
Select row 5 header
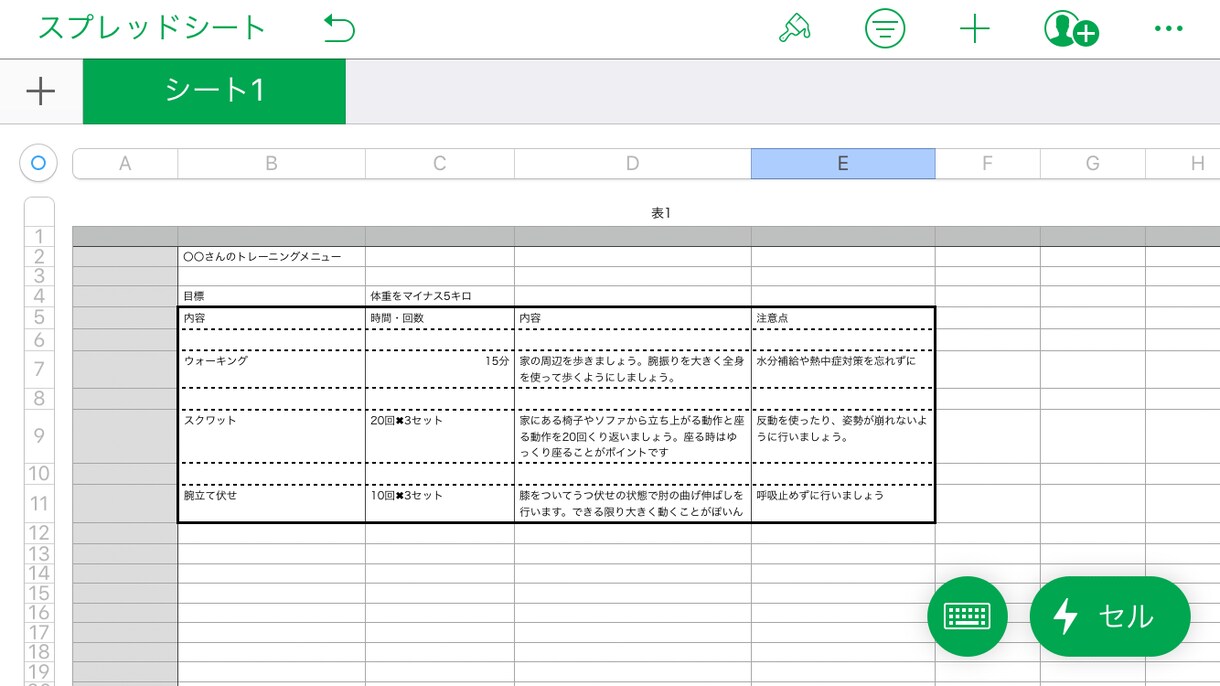(x=39, y=318)
